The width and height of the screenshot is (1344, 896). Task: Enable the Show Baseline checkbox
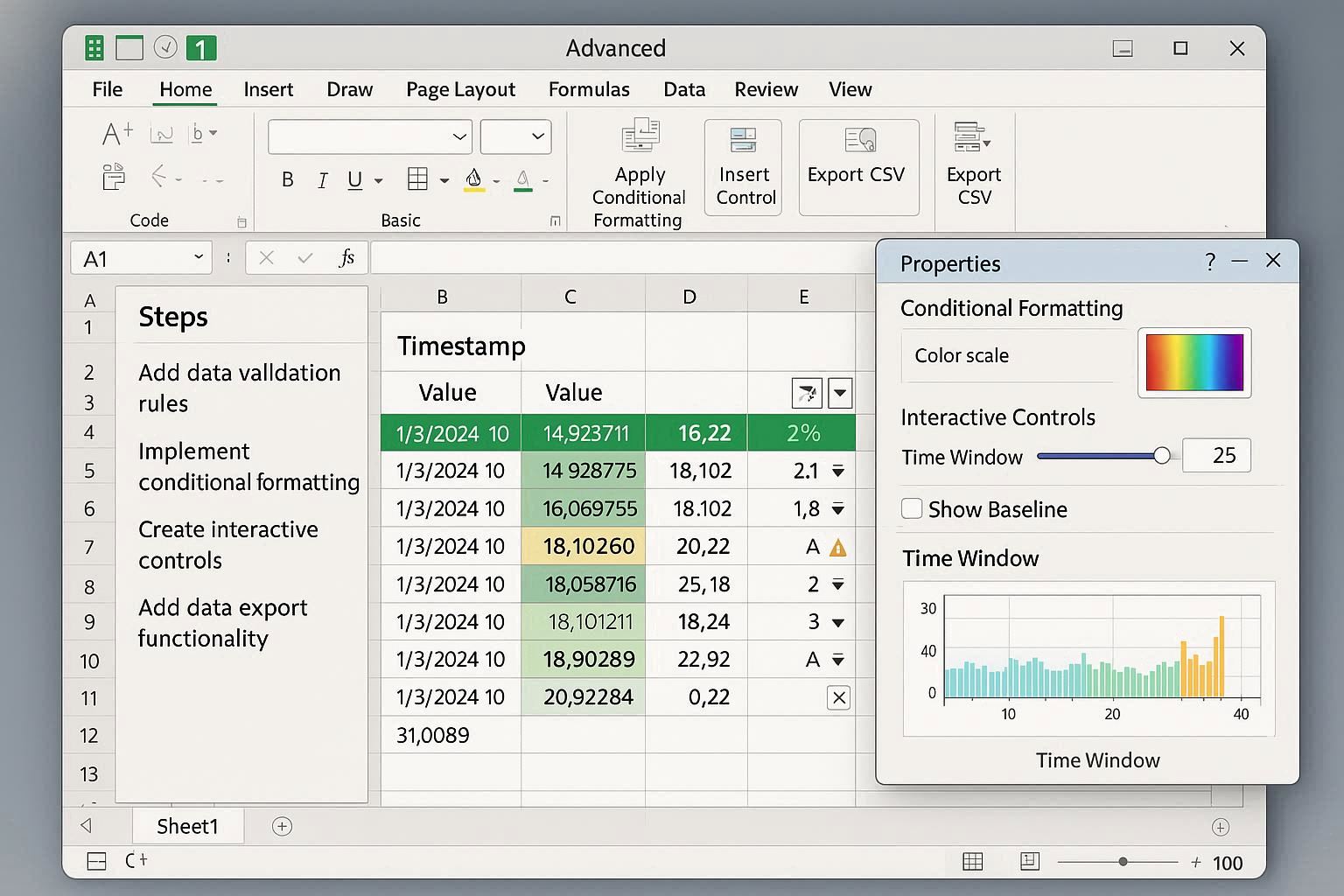click(x=912, y=508)
